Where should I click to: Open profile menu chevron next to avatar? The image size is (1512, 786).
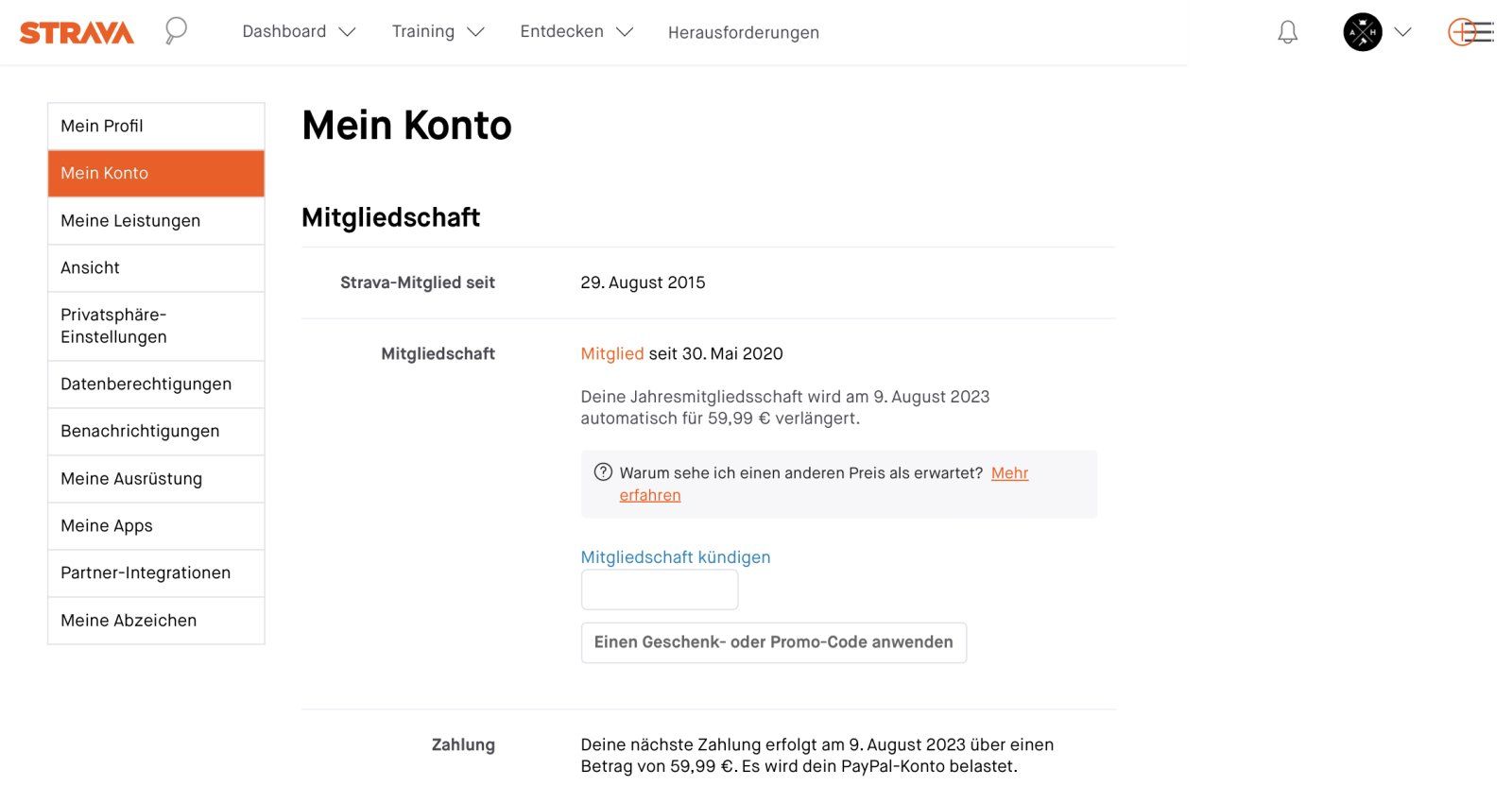click(1403, 32)
